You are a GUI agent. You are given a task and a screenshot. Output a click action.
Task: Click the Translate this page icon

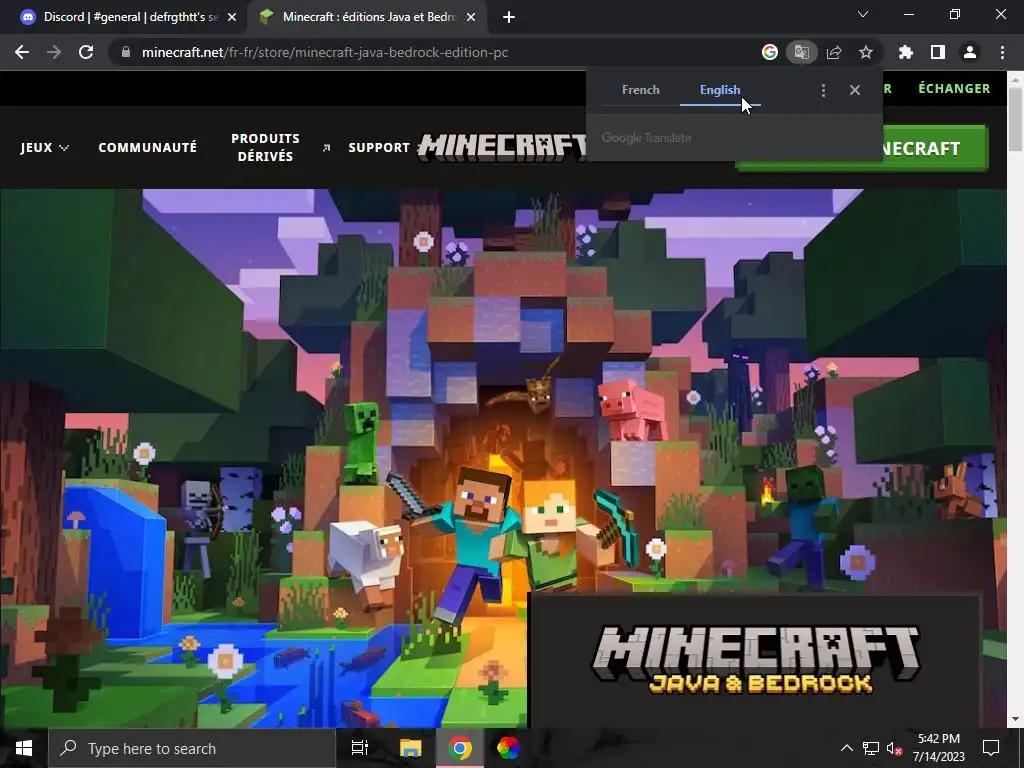pos(801,52)
